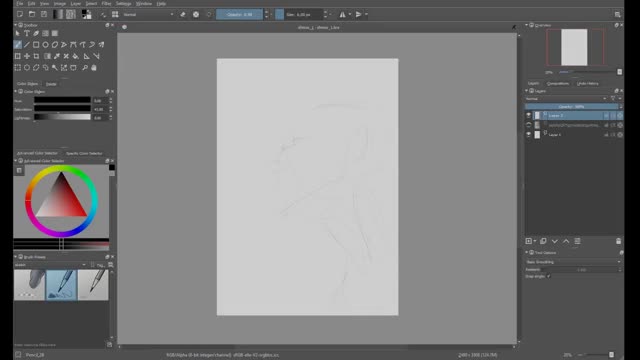This screenshot has height=360, width=640.
Task: Open the toolbar blending mode dropdown
Action: (148, 14)
